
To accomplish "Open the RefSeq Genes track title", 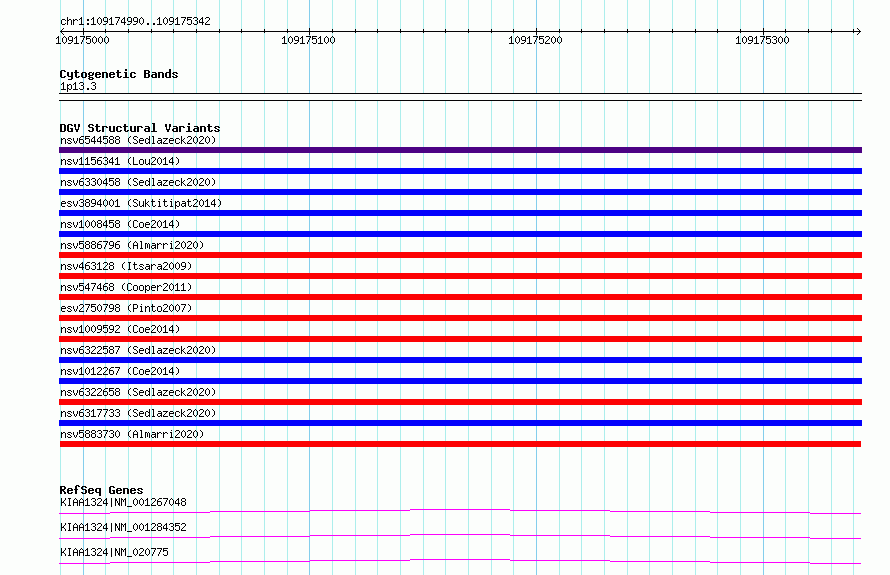I will pos(101,490).
